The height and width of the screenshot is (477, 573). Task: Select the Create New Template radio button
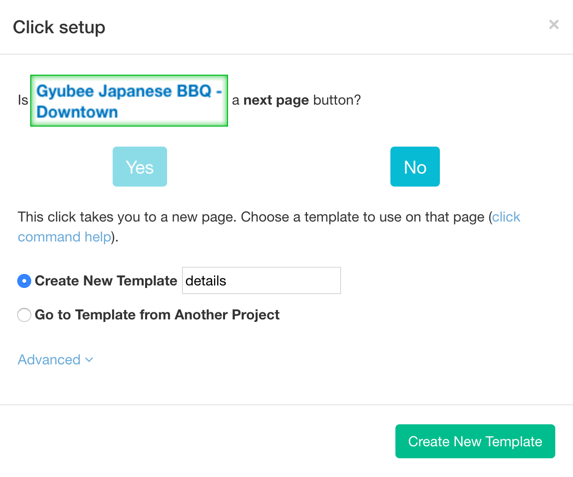[24, 281]
